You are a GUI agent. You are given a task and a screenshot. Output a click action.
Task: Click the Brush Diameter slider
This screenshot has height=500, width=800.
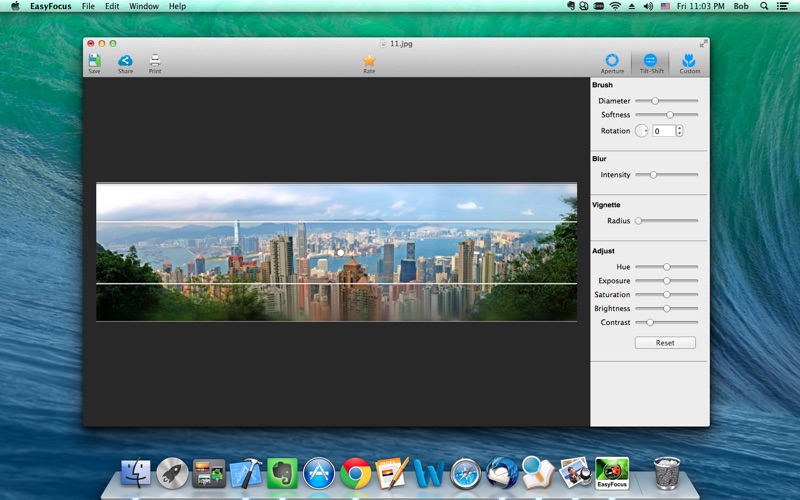click(x=666, y=101)
